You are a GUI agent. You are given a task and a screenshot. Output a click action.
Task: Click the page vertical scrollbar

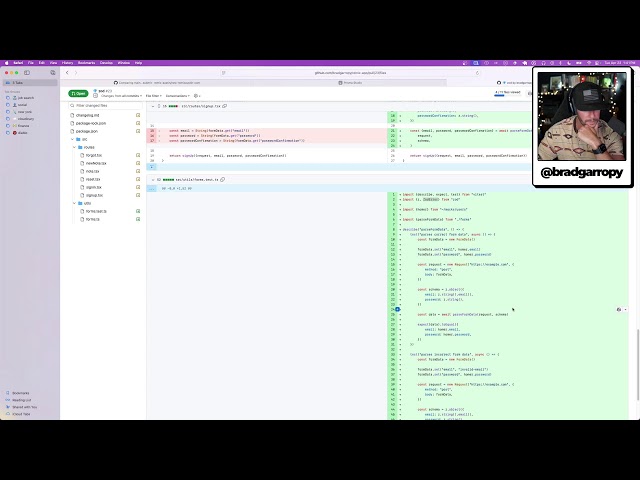tap(637, 365)
